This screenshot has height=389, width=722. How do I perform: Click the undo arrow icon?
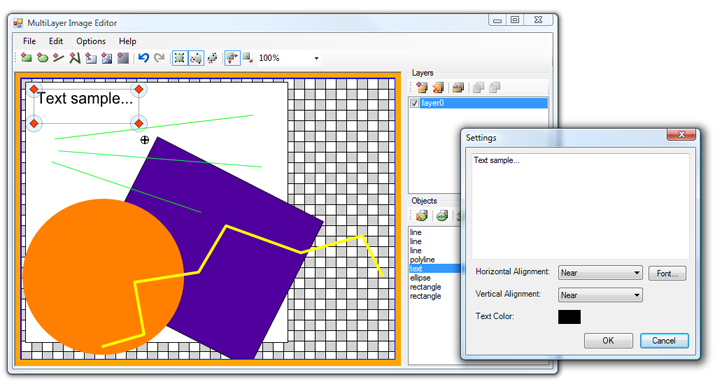(x=144, y=58)
